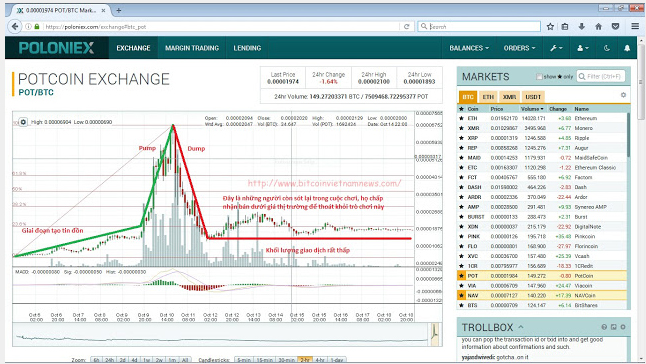Click the magnifier in browser search box

[424, 26]
